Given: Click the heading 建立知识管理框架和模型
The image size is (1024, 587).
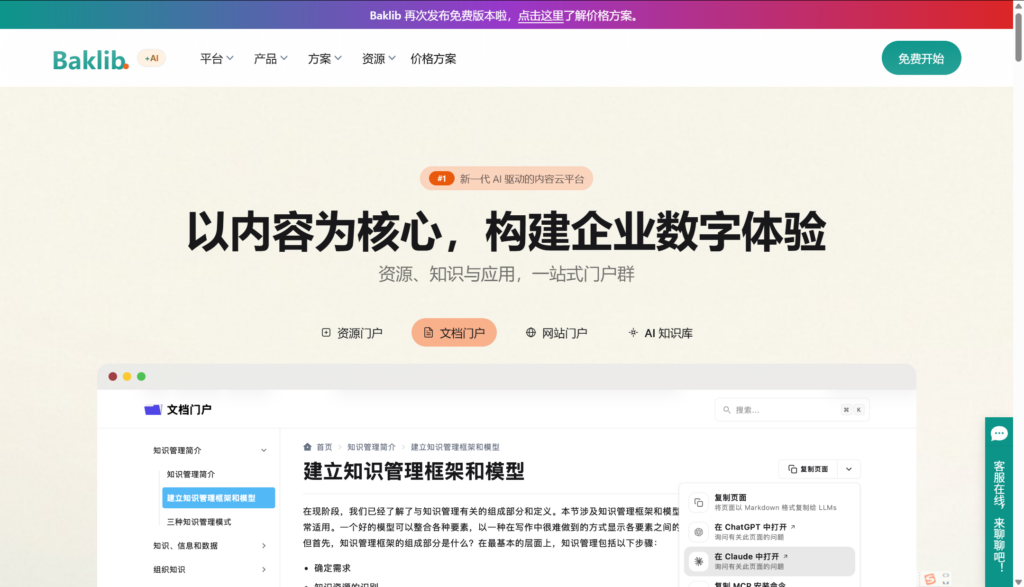Looking at the screenshot, I should 413,471.
